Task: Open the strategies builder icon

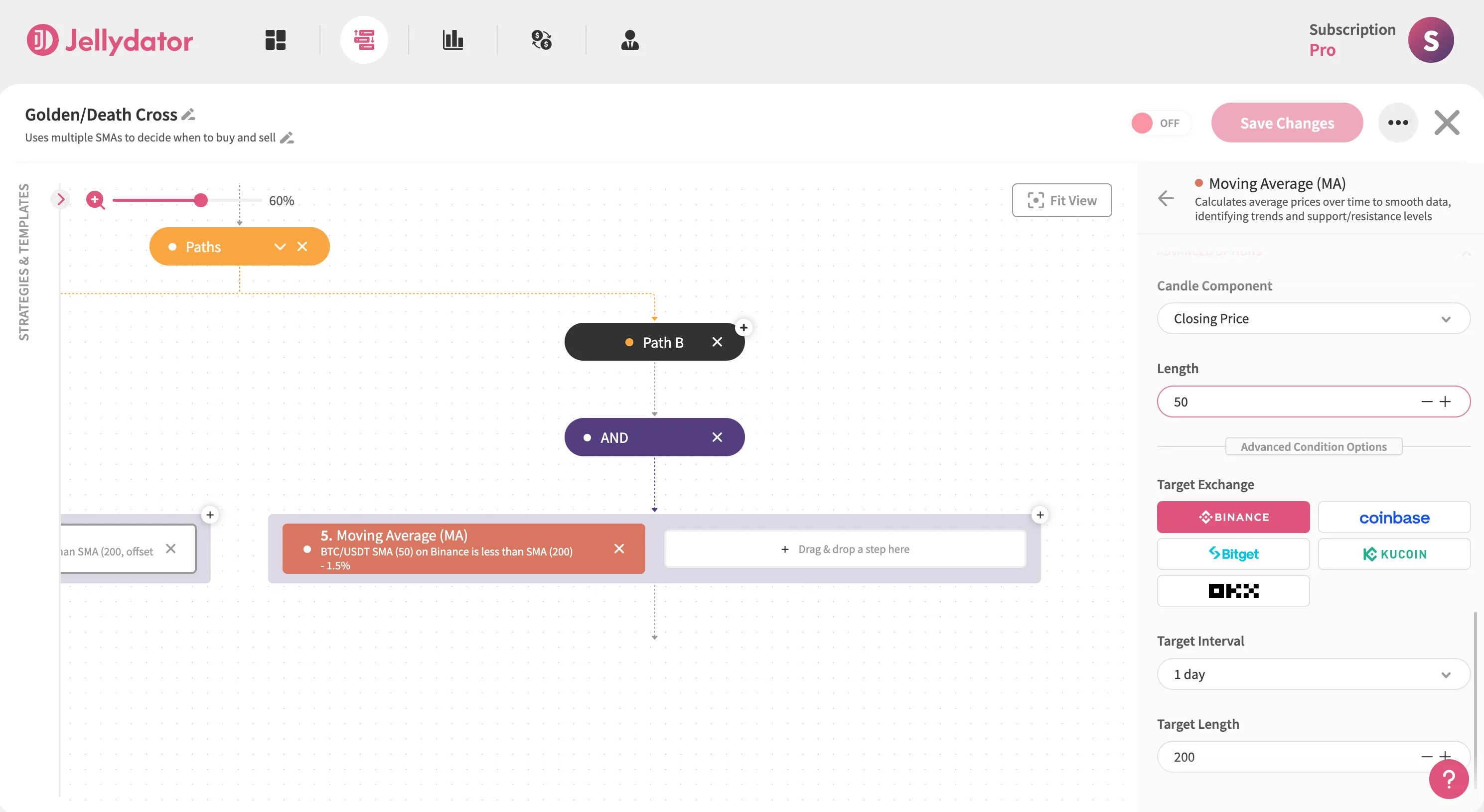Action: [x=364, y=40]
